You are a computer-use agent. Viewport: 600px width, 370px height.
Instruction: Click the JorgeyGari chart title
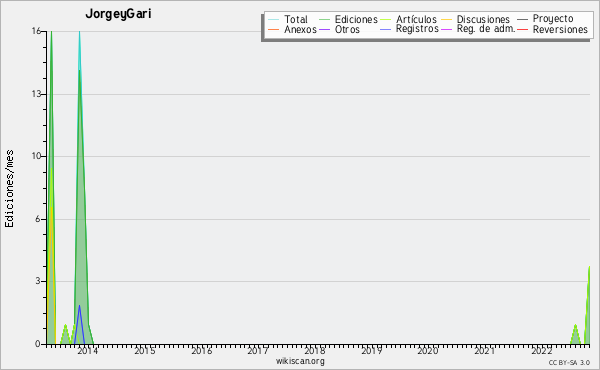point(118,14)
